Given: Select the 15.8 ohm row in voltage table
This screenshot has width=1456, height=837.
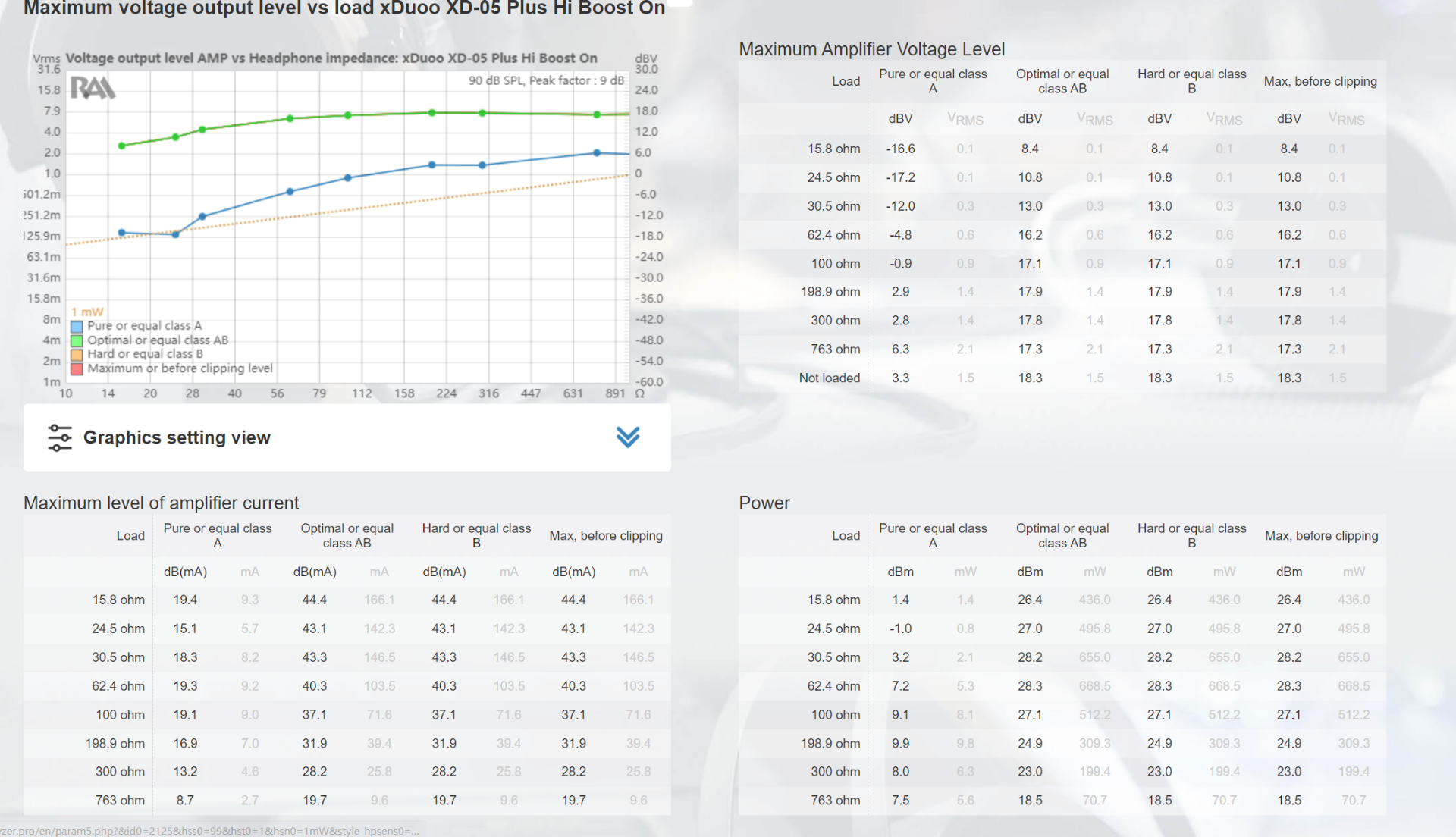Looking at the screenshot, I should (1062, 149).
